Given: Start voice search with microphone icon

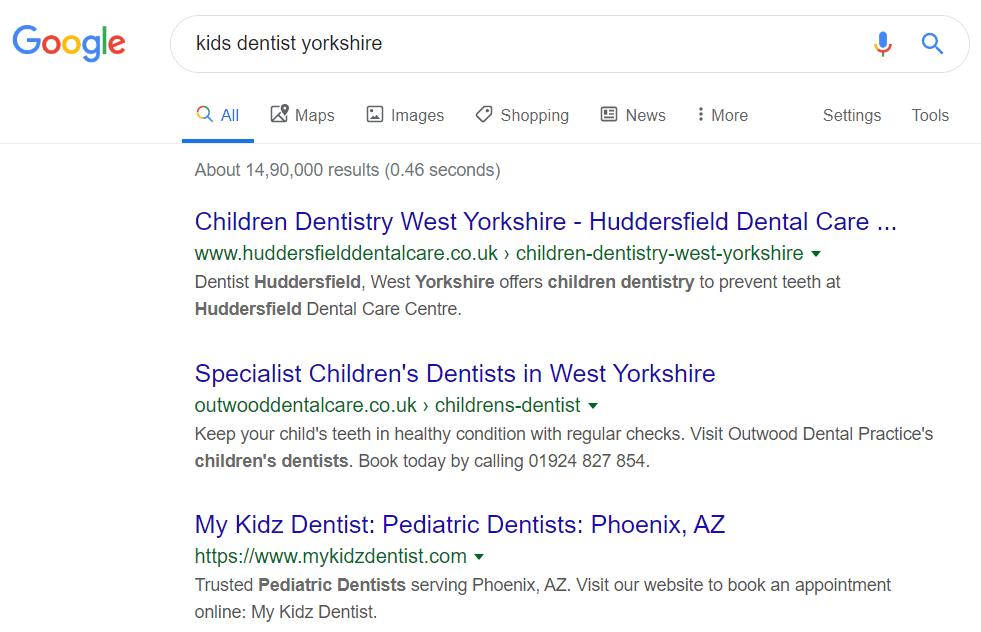Looking at the screenshot, I should [x=883, y=43].
